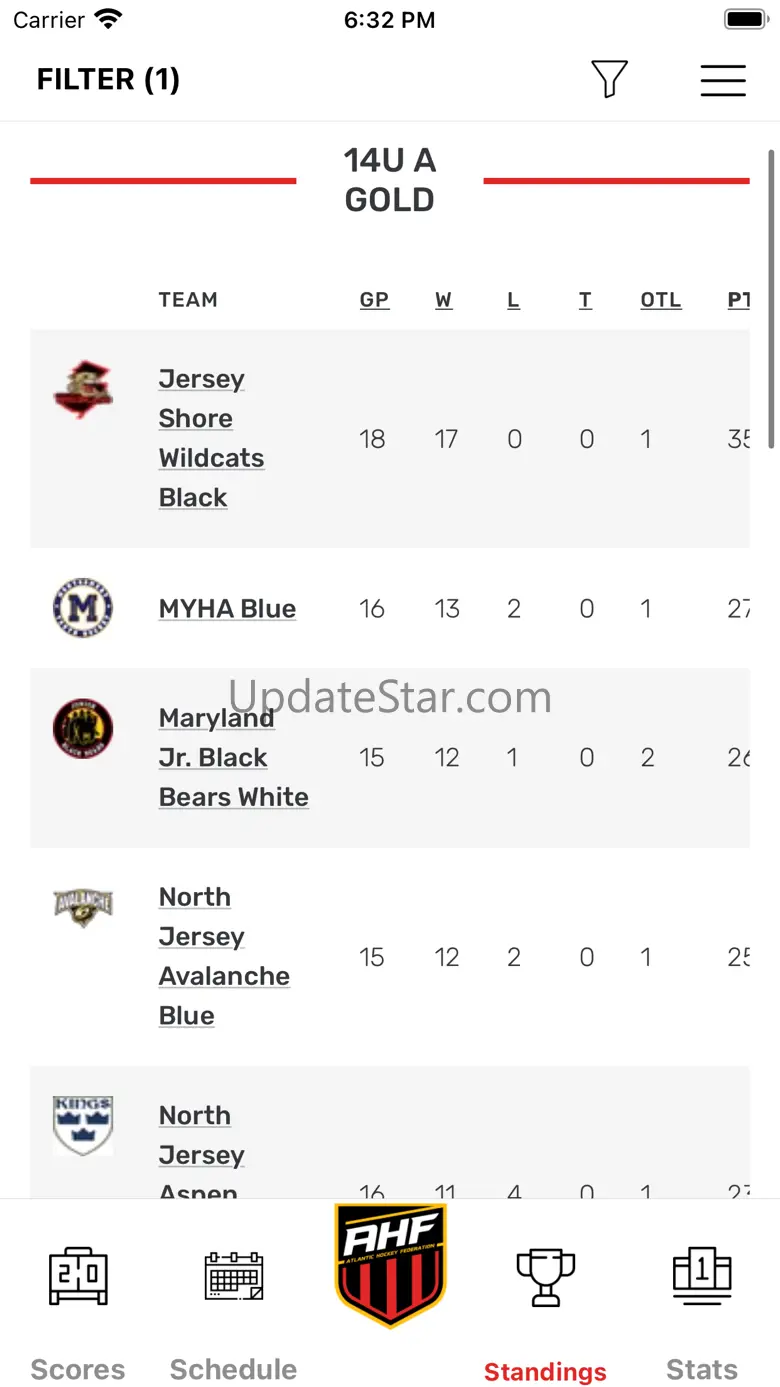Open Jersey Shore Wildcats Black team link

point(211,438)
